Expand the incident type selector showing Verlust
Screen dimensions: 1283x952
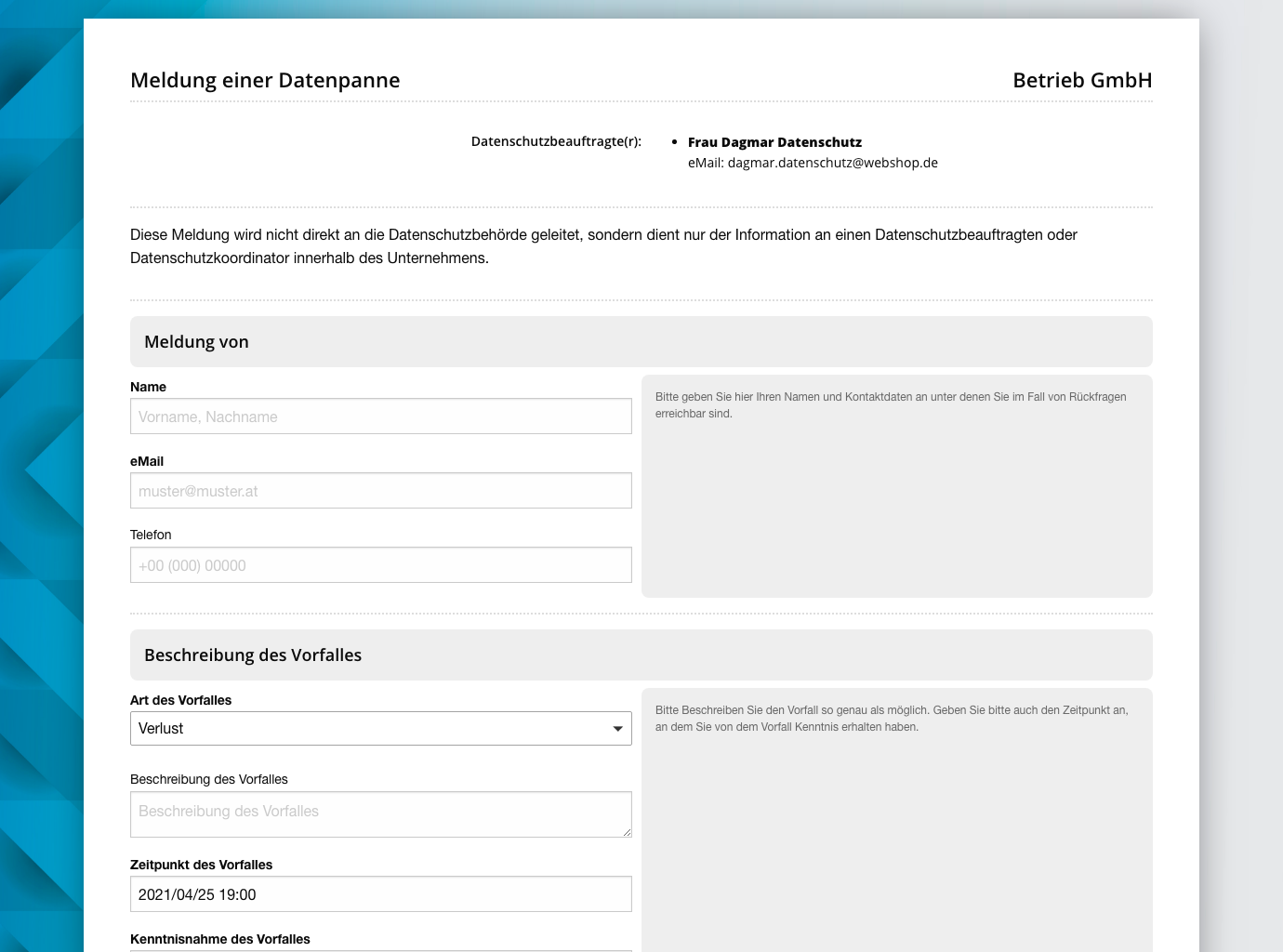[381, 728]
